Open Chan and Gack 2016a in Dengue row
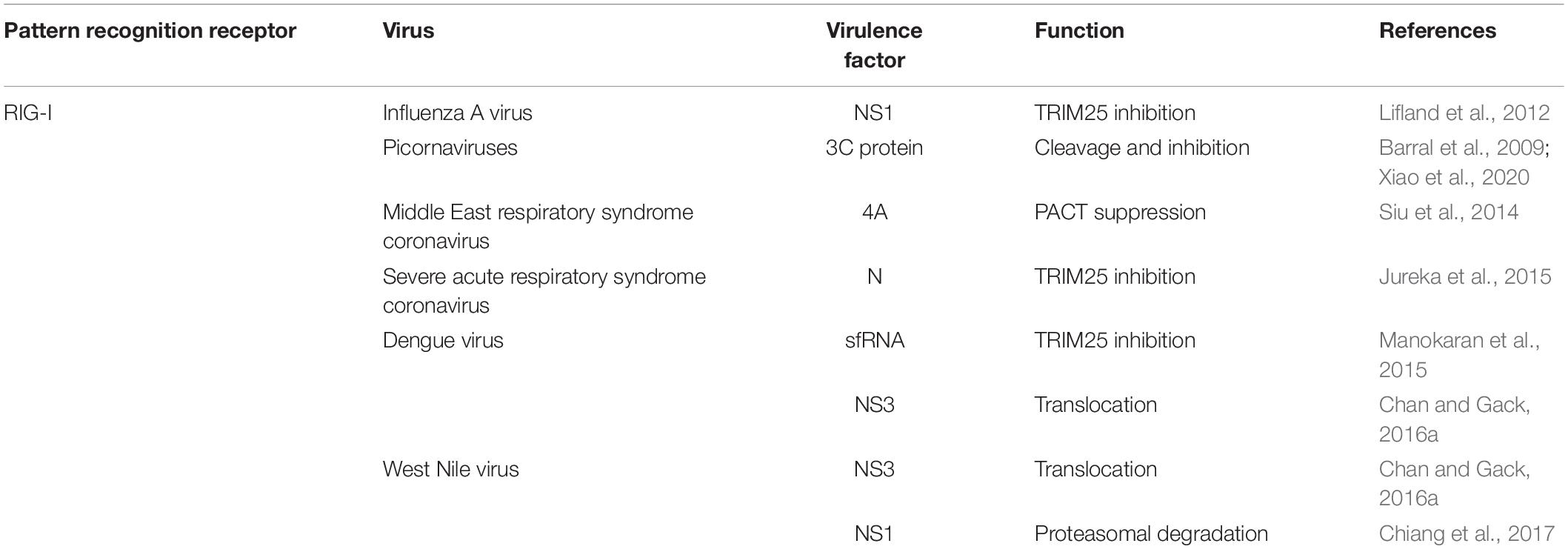This screenshot has width=1568, height=549. coord(1454,419)
